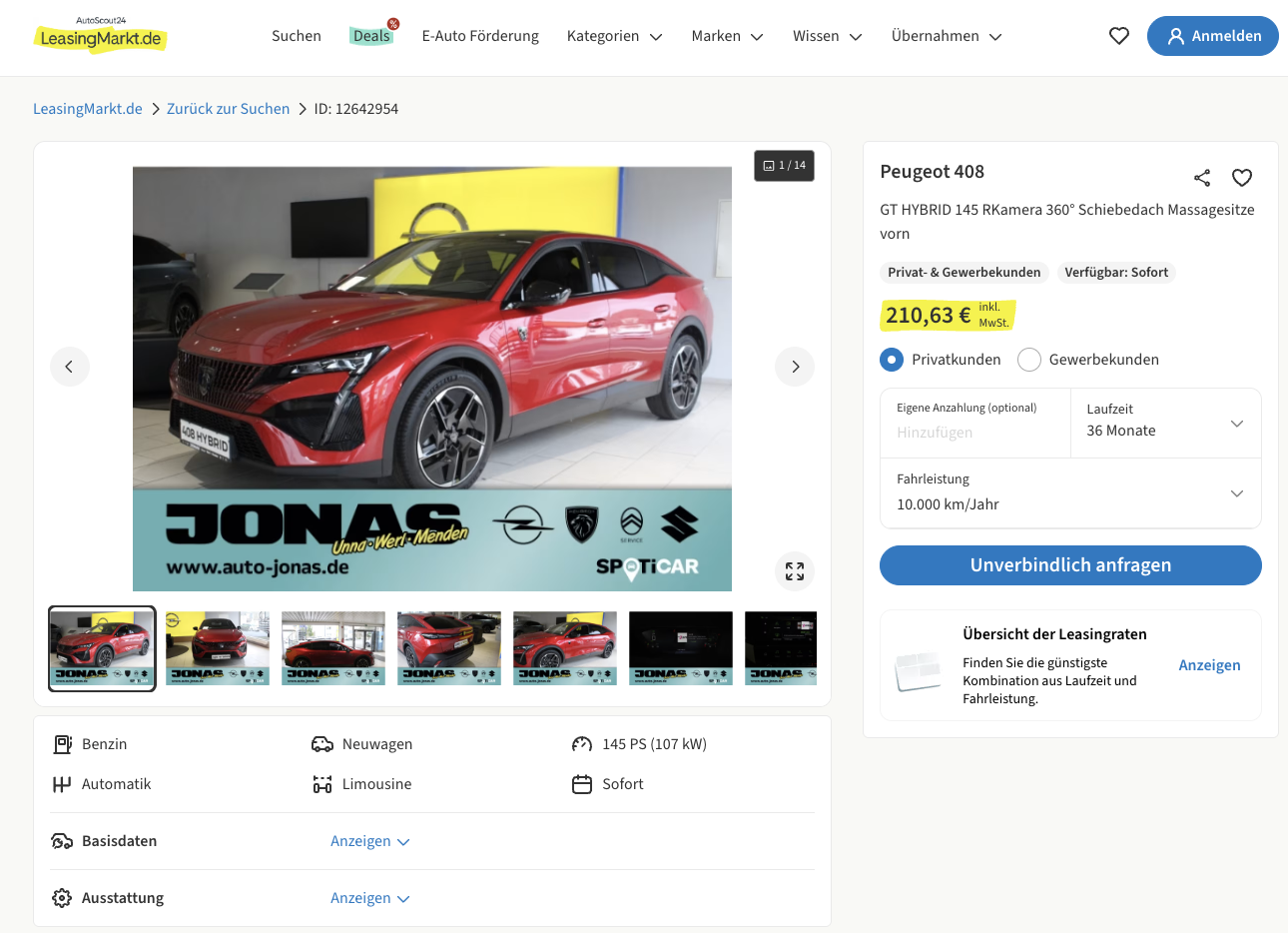The height and width of the screenshot is (933, 1288).
Task: Select the third thumbnail showing the car's side view
Action: point(333,648)
